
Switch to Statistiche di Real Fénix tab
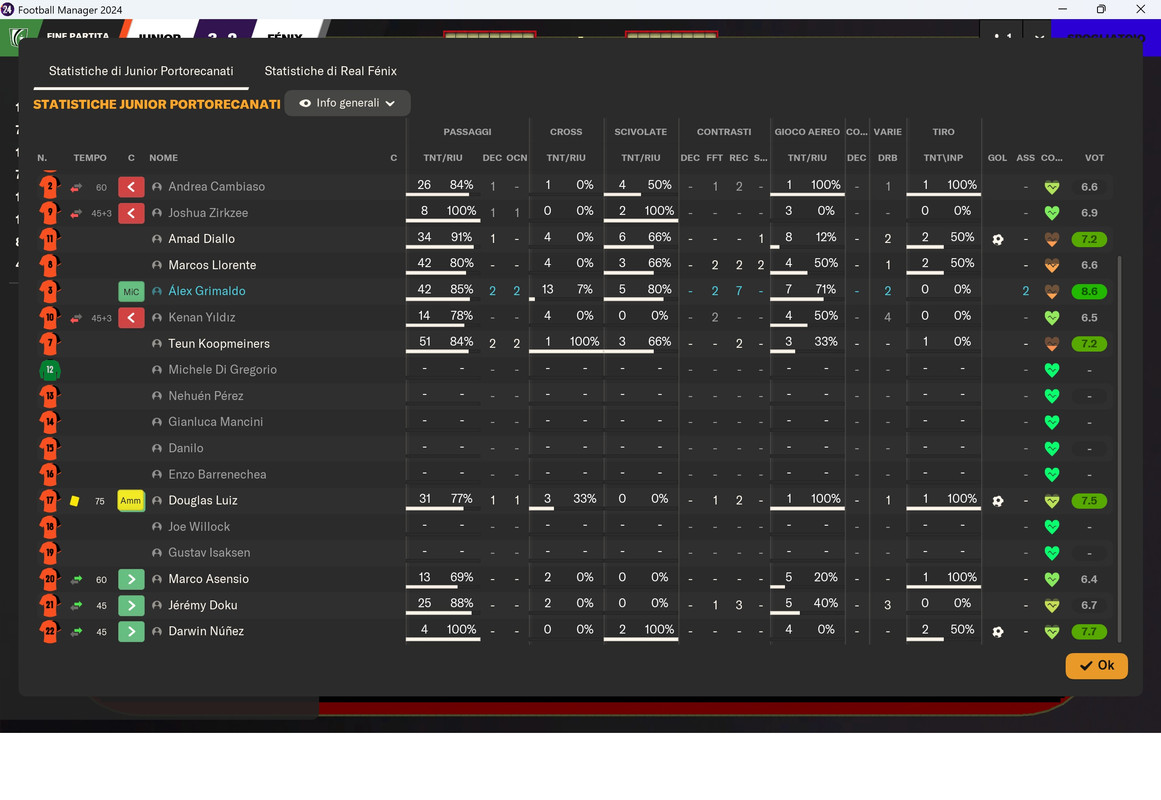330,71
